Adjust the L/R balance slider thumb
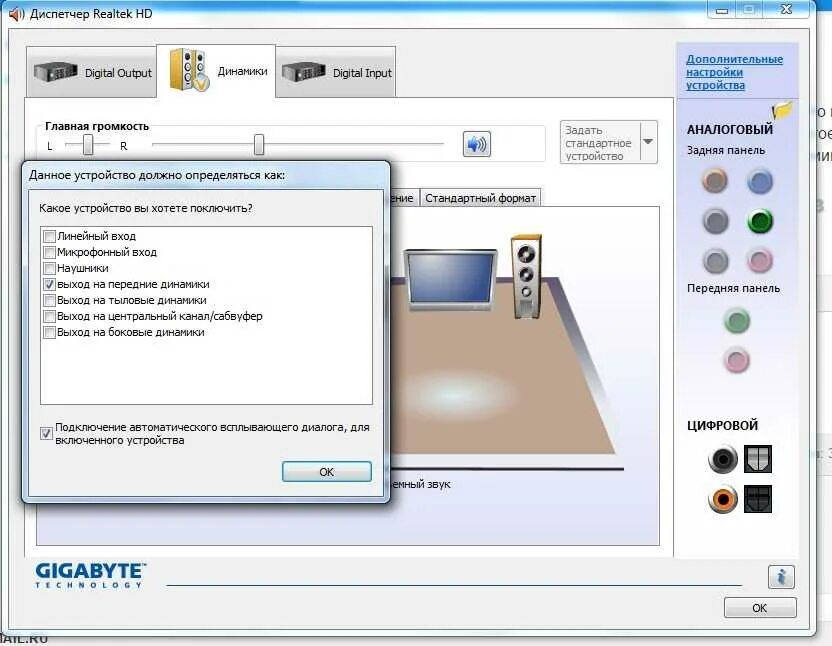832x646 pixels. pos(88,144)
